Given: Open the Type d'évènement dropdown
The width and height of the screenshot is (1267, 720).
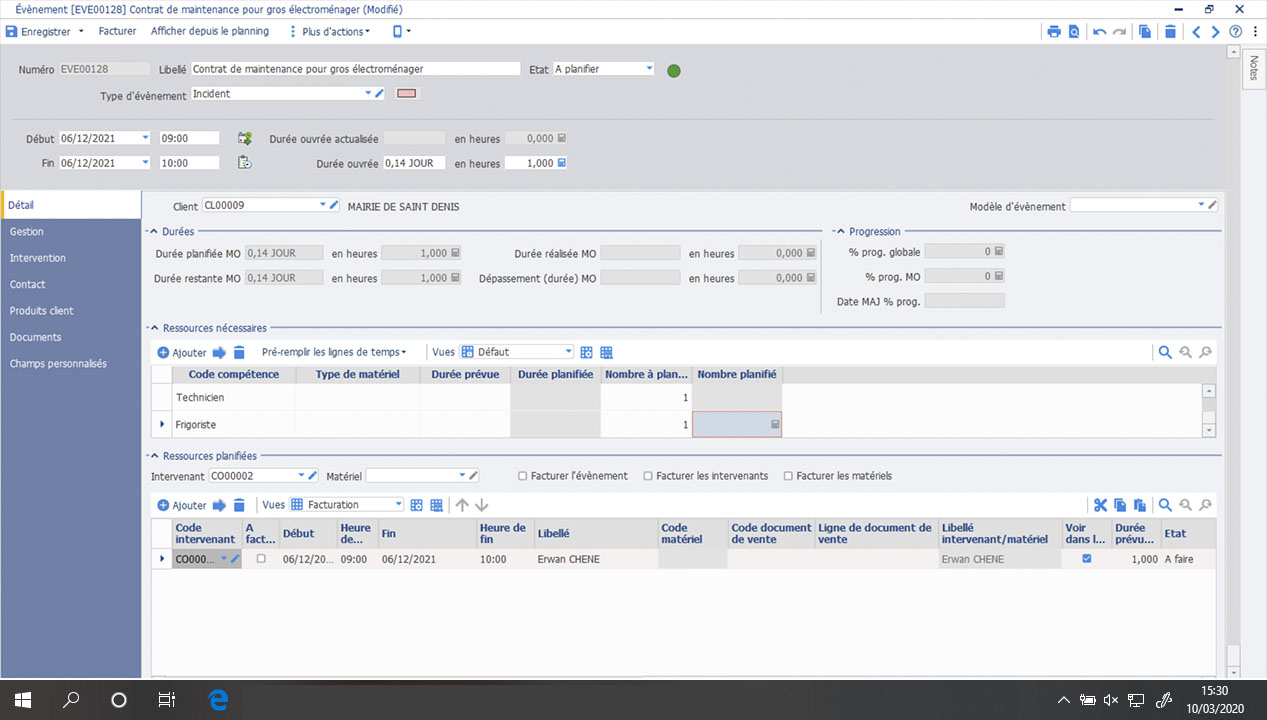Looking at the screenshot, I should [x=368, y=94].
